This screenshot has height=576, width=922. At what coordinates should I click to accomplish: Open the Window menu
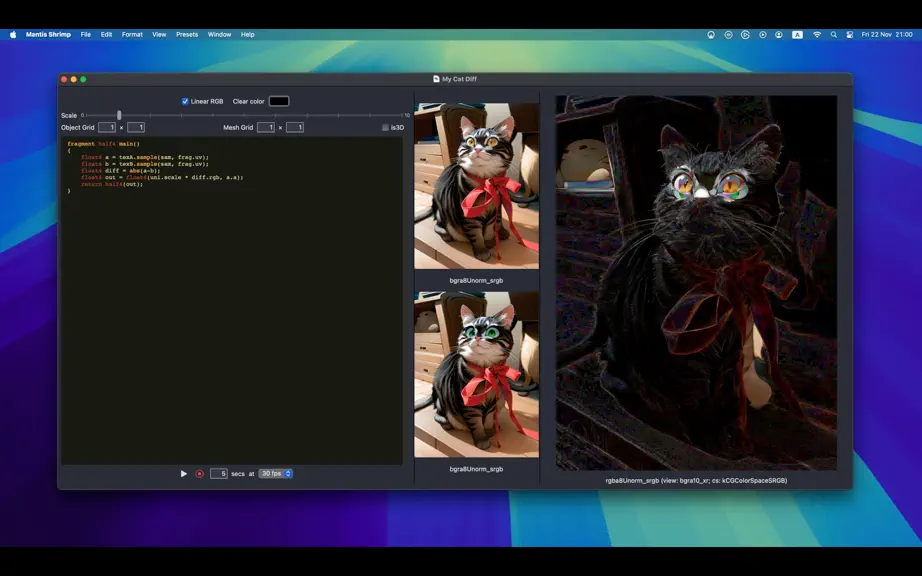(219, 35)
